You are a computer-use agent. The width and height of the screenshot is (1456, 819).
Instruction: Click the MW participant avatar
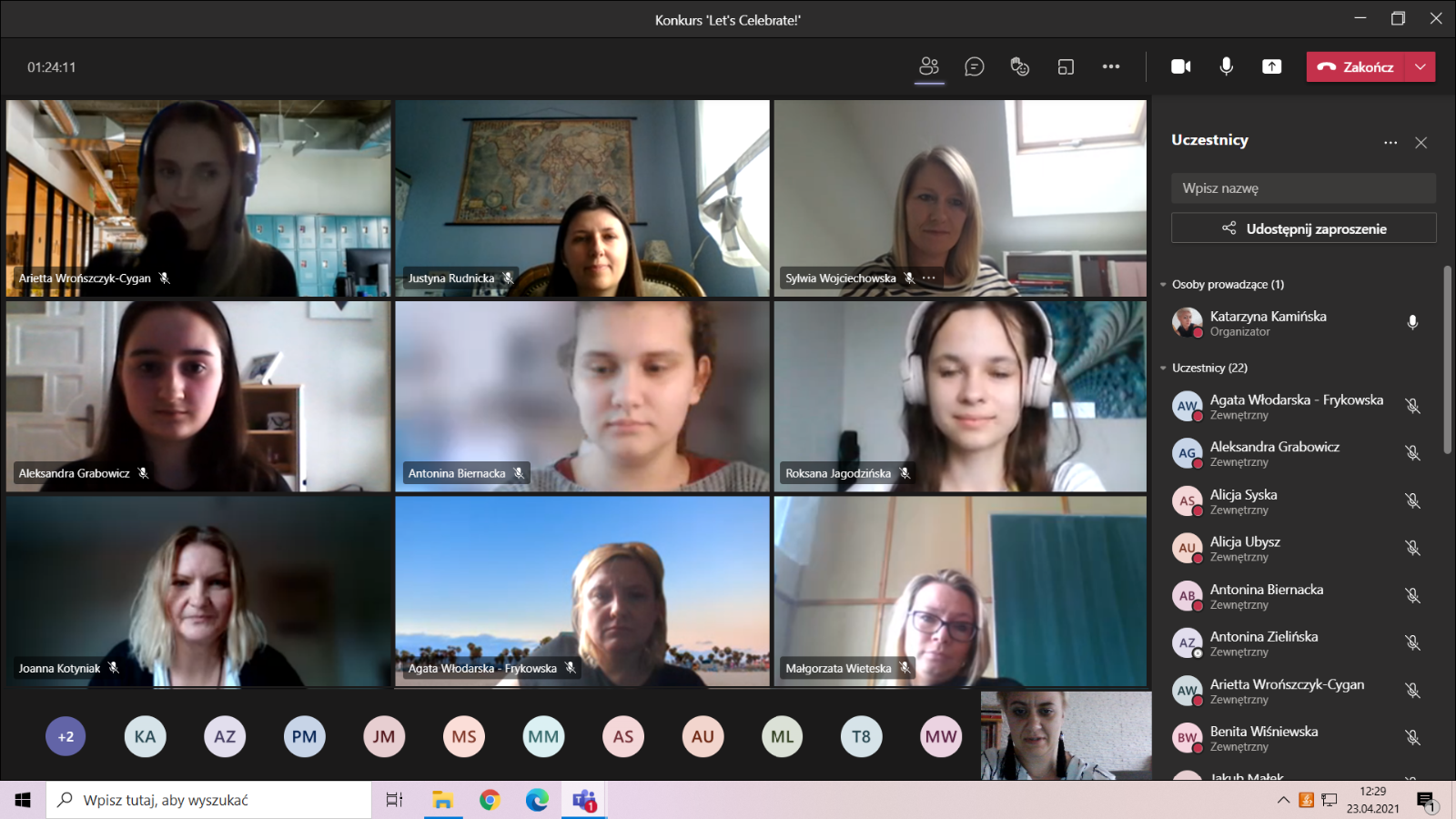[x=941, y=736]
